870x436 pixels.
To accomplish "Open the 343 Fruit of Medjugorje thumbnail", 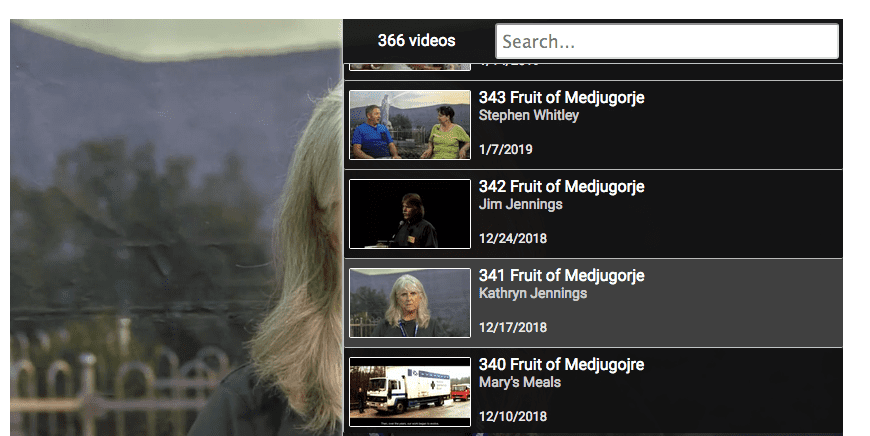I will [x=410, y=125].
